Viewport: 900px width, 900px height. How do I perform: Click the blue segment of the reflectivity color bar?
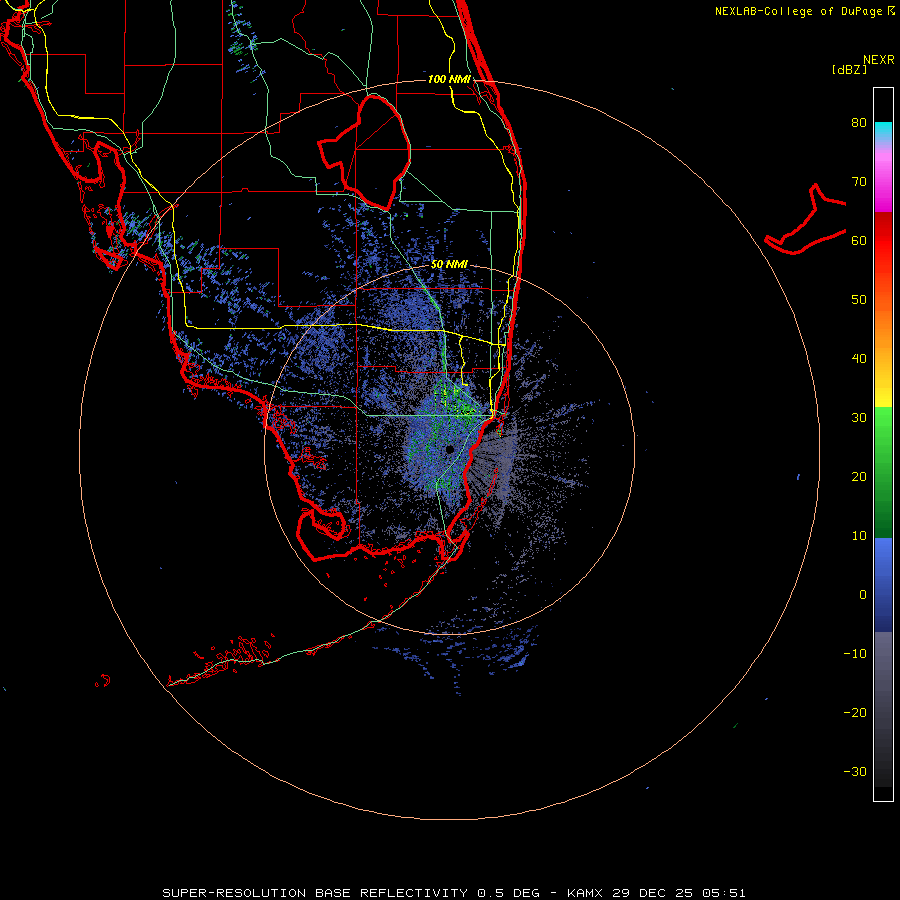click(x=883, y=584)
